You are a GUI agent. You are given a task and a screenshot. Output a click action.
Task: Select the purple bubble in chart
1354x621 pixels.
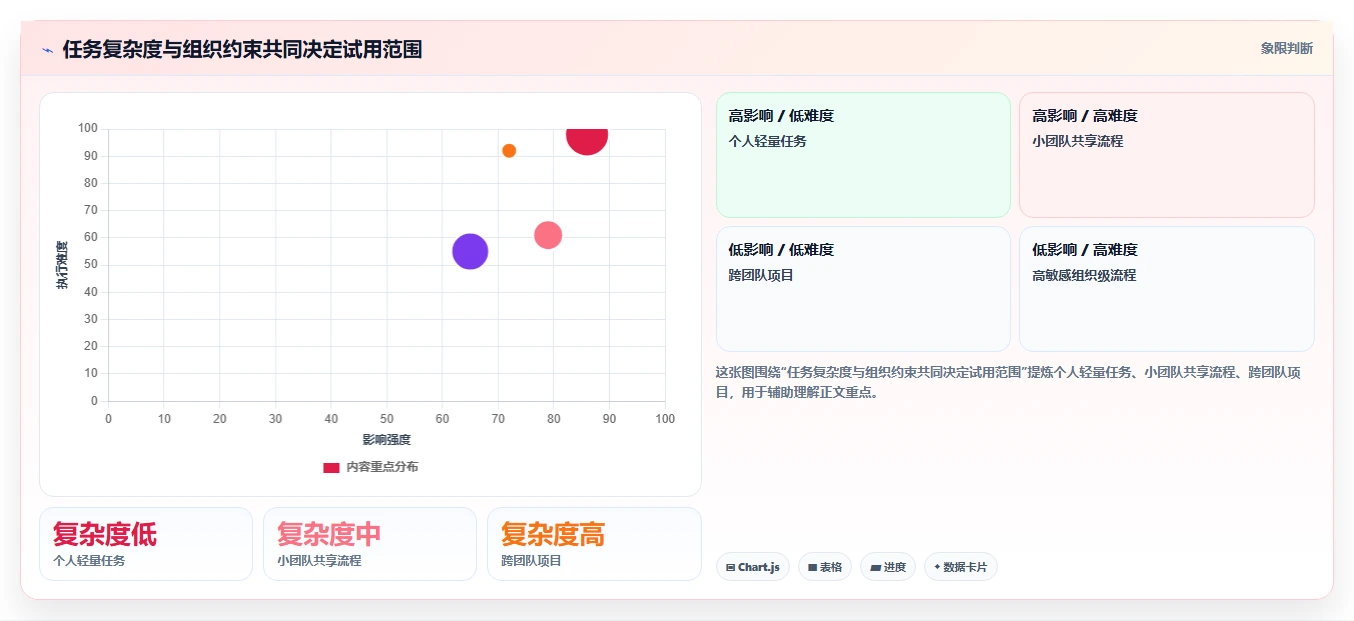(470, 251)
